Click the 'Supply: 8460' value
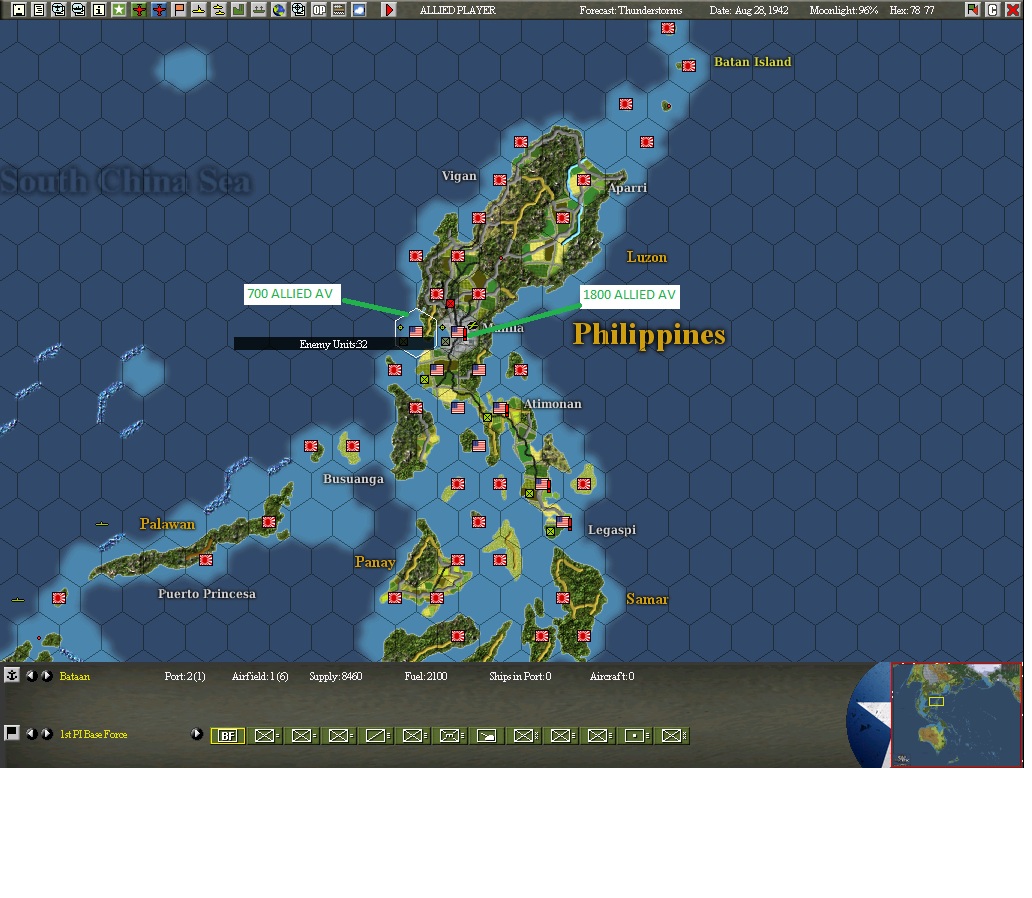Image resolution: width=1032 pixels, height=898 pixels. point(336,676)
